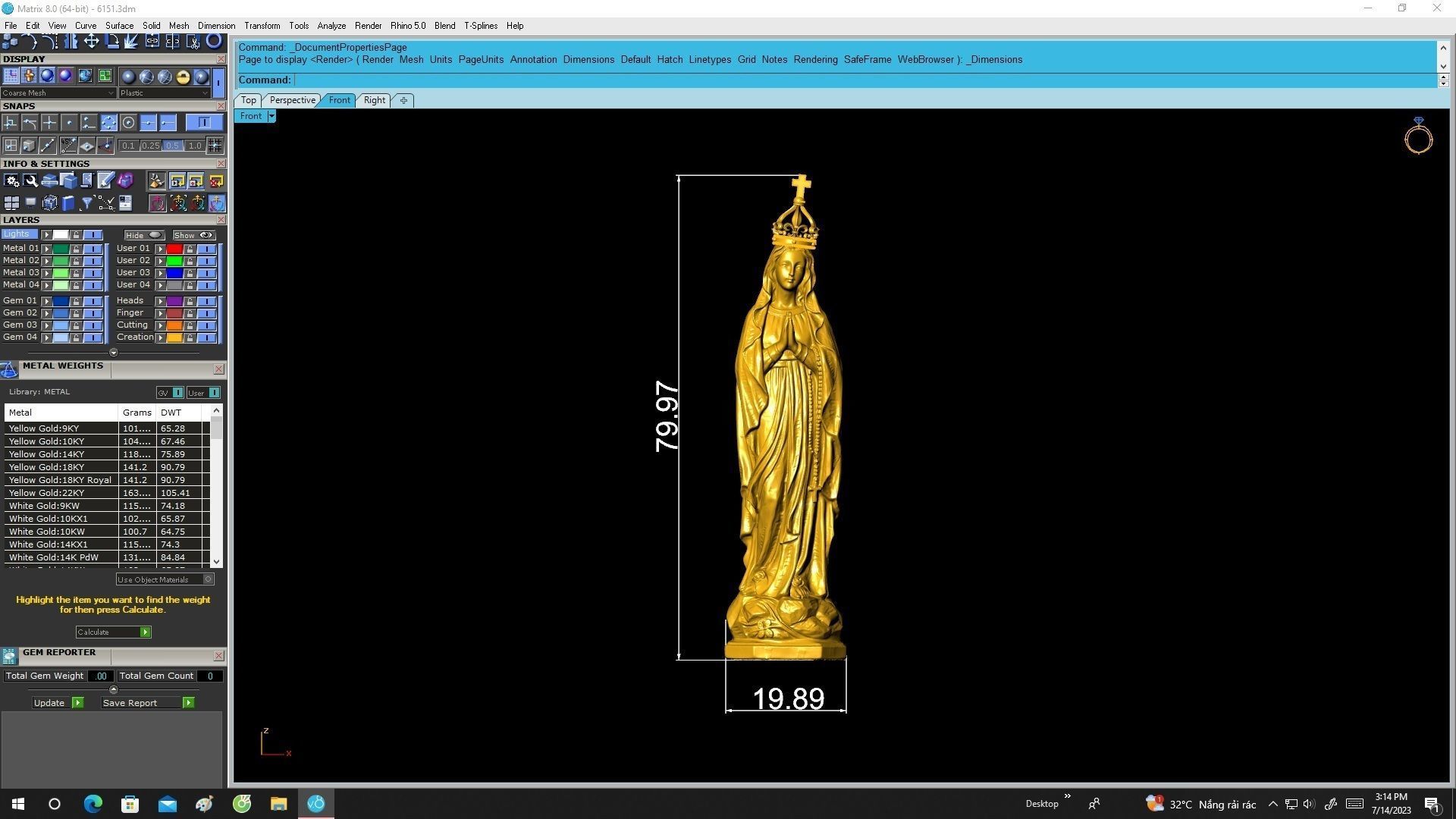Toggle lock for Gem 02 layer

coord(76,313)
